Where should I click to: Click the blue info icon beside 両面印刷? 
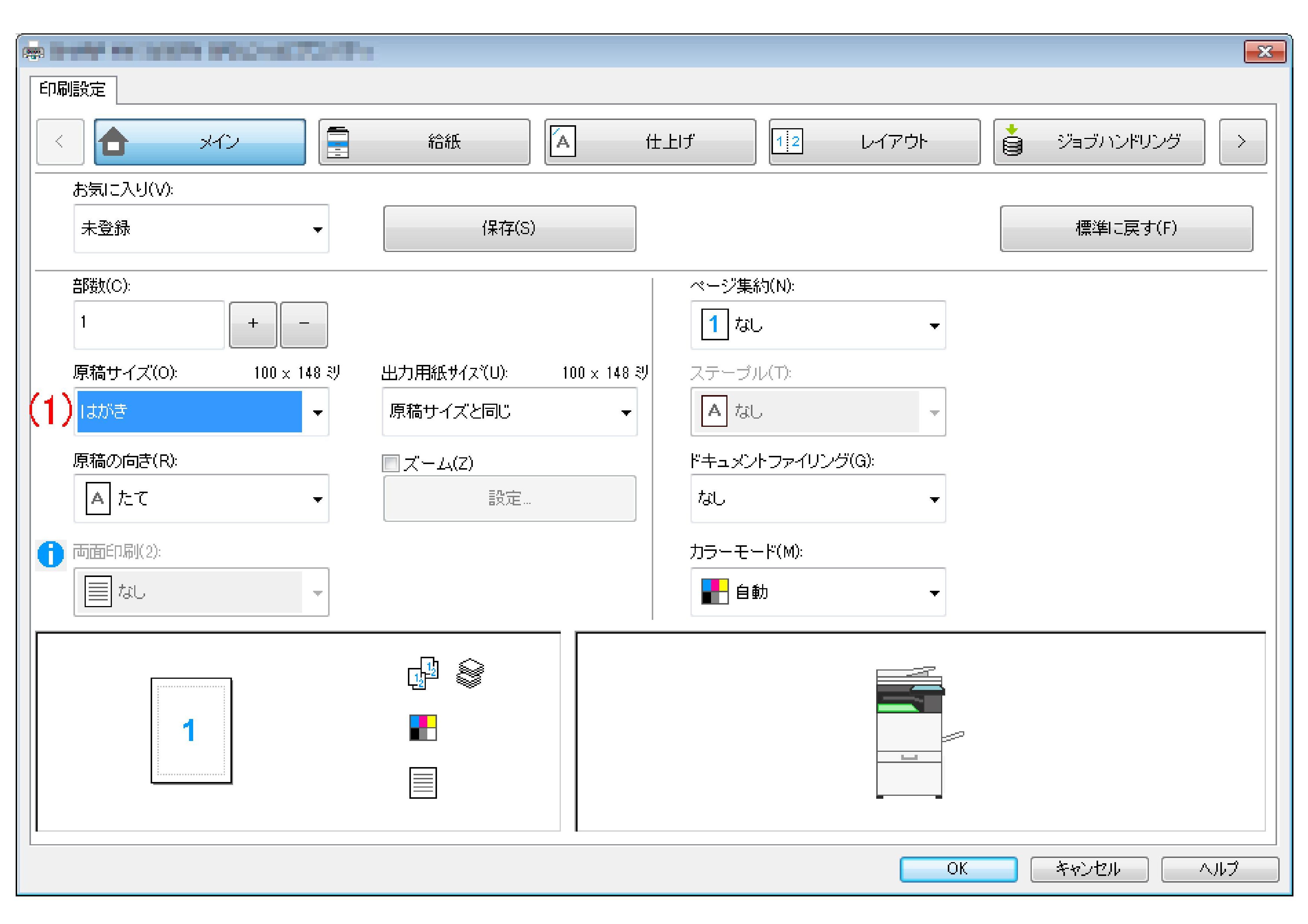coord(50,554)
